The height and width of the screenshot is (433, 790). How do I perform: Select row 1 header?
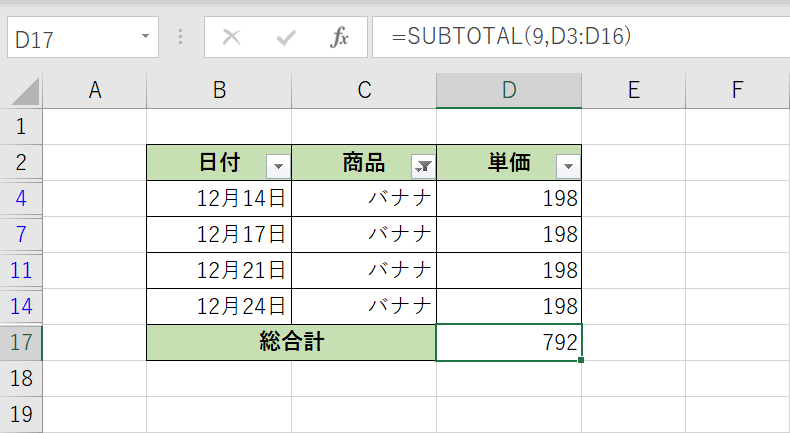click(21, 127)
